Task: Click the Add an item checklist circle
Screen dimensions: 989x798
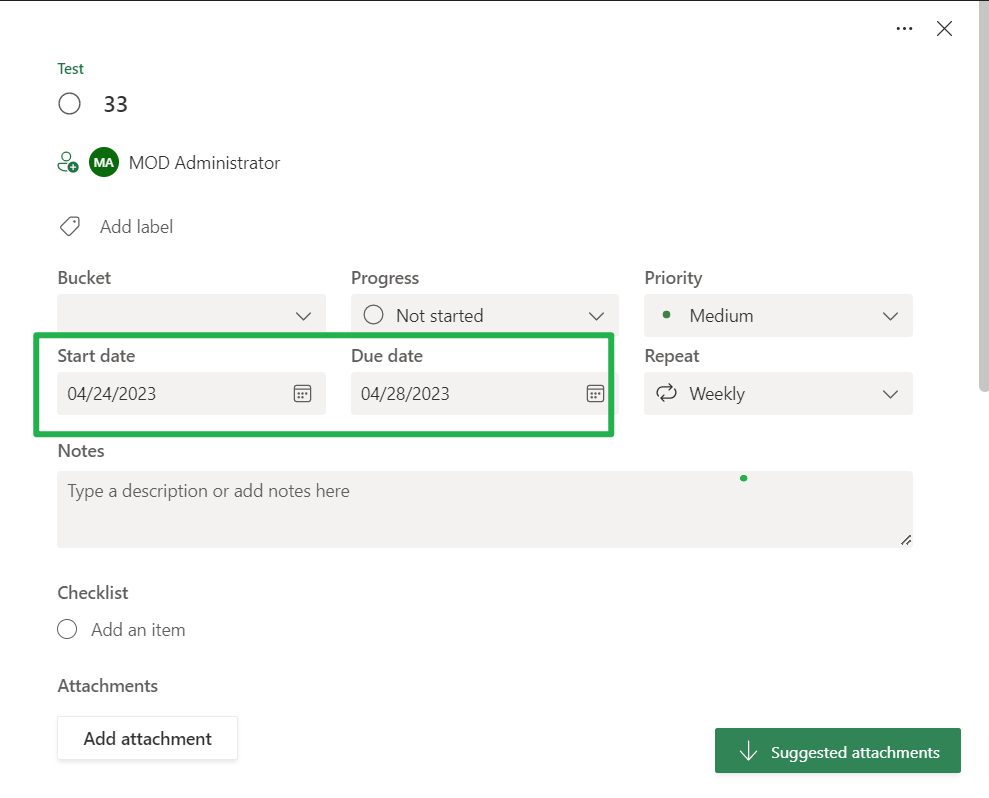Action: (67, 629)
